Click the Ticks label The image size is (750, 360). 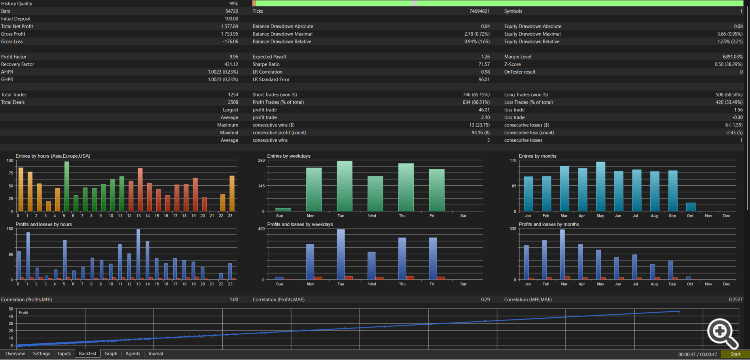point(258,11)
